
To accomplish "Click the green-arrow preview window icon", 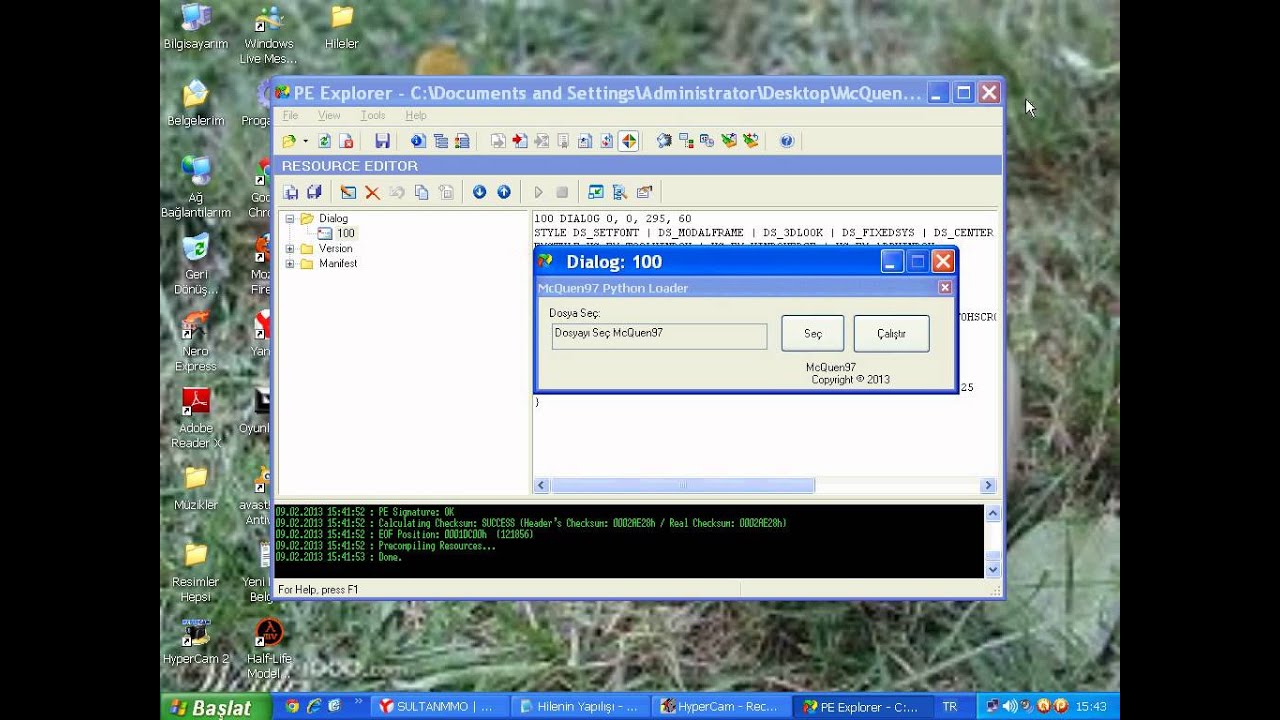I will 596,192.
